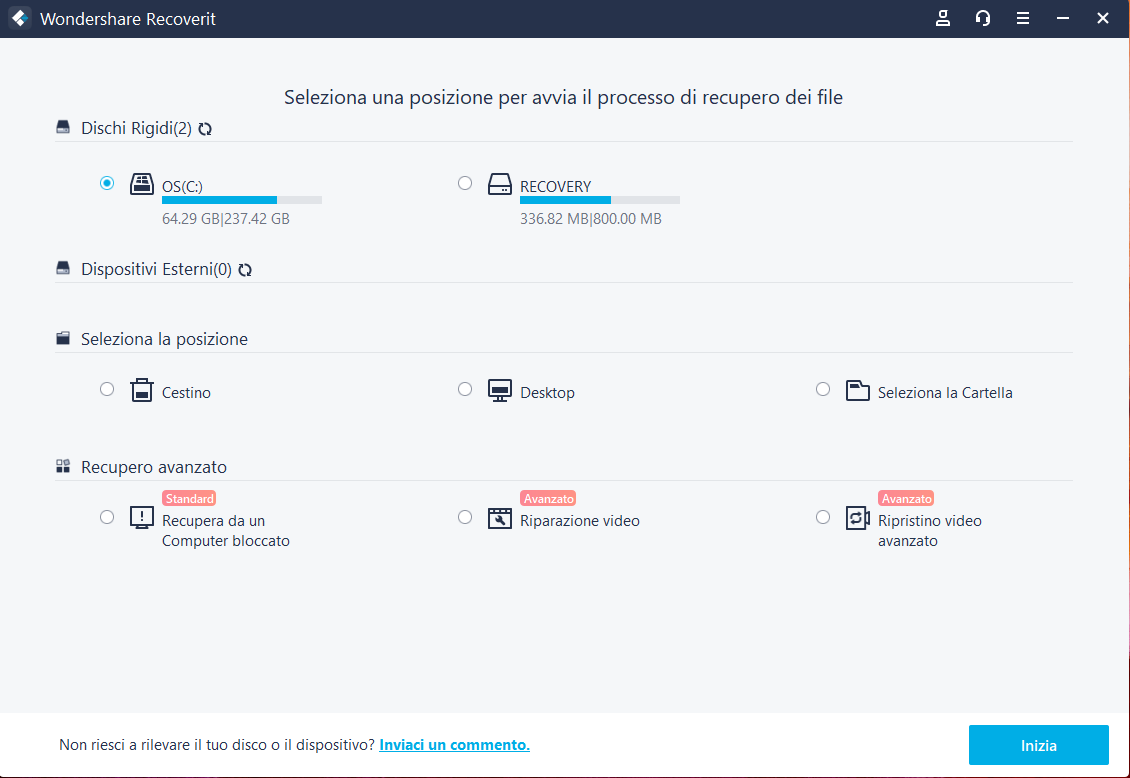The width and height of the screenshot is (1130, 778).
Task: Open the Inviaci un commento link
Action: pyautogui.click(x=455, y=745)
